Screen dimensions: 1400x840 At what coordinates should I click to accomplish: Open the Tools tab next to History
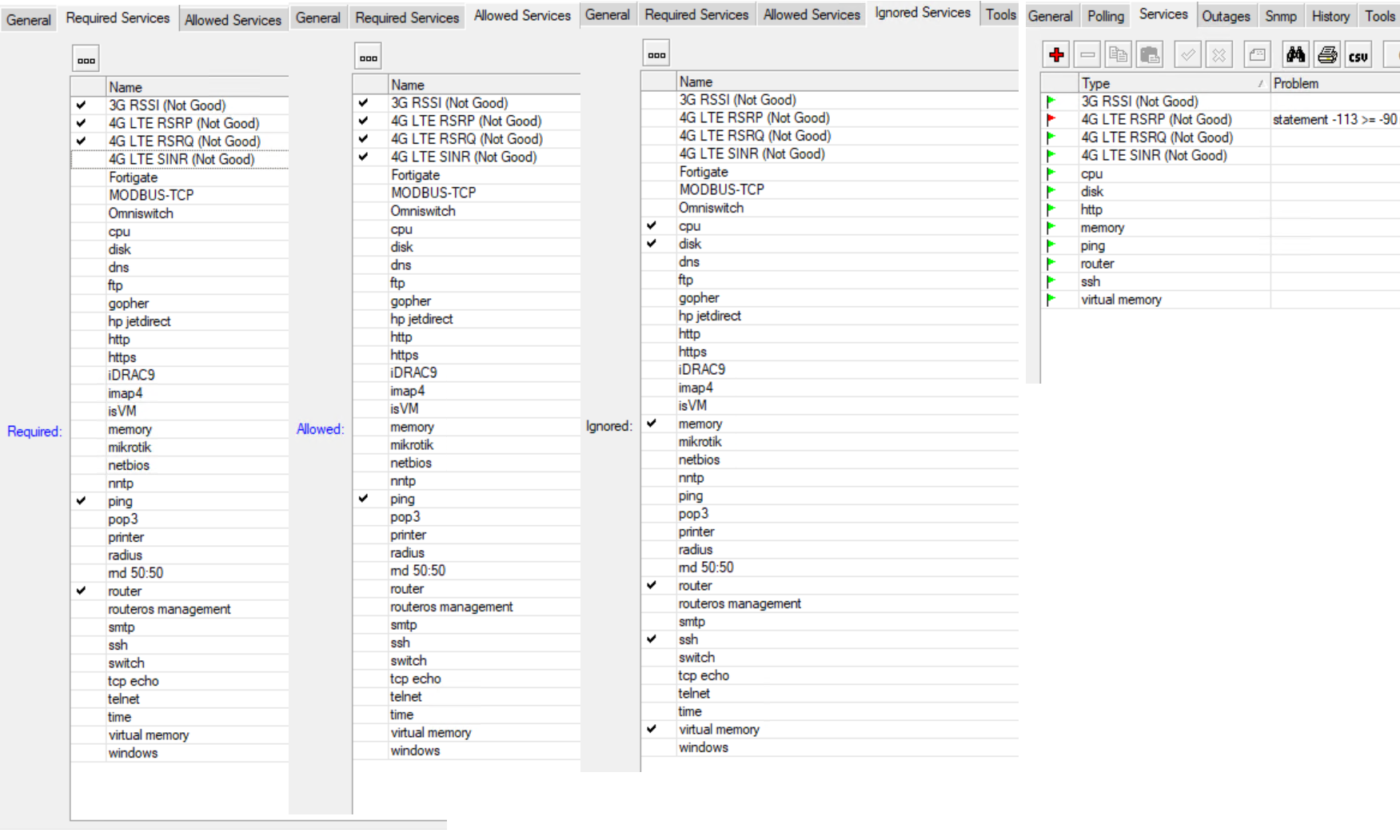(x=1379, y=16)
